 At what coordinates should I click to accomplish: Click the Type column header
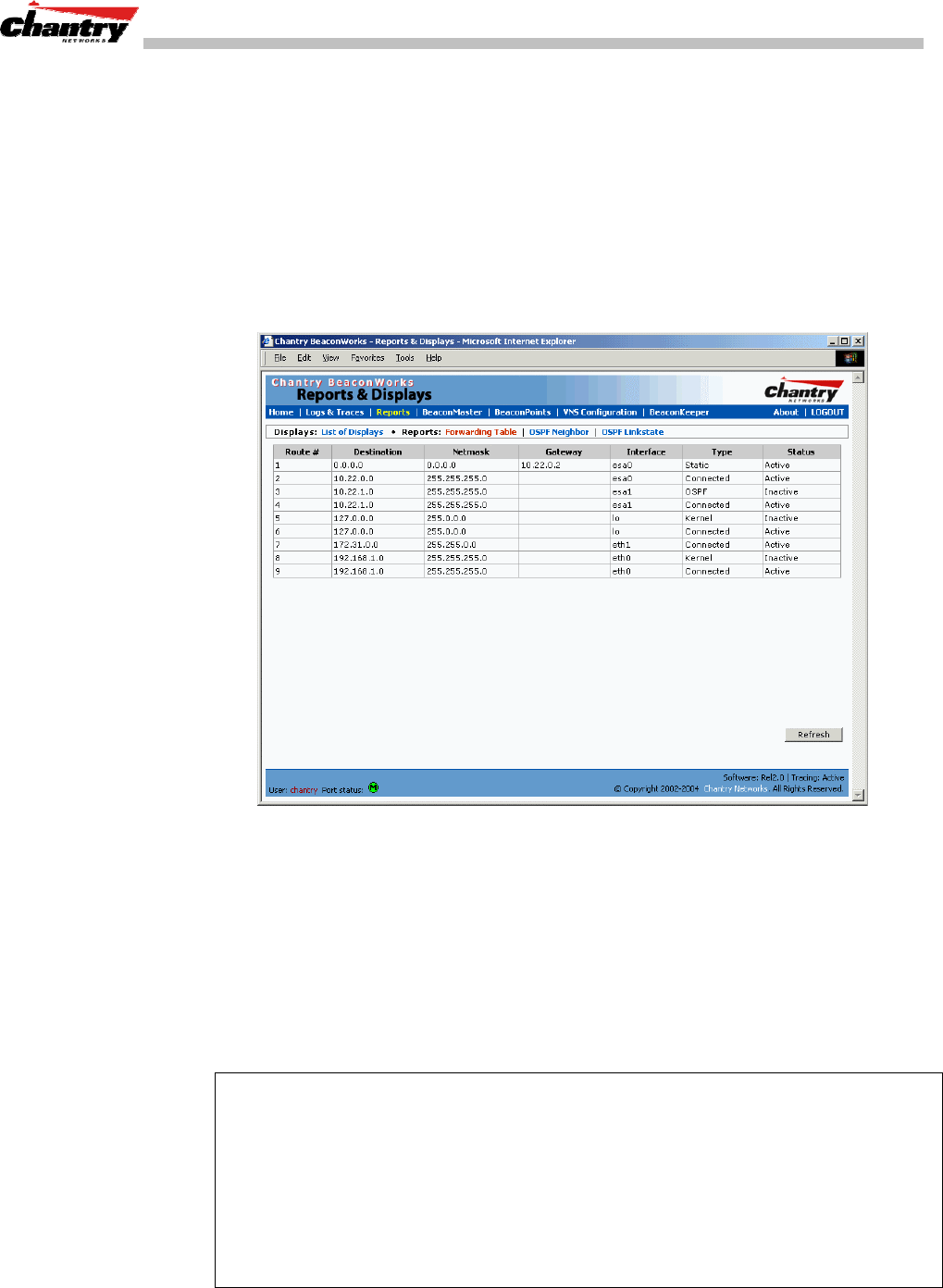pyautogui.click(x=722, y=452)
